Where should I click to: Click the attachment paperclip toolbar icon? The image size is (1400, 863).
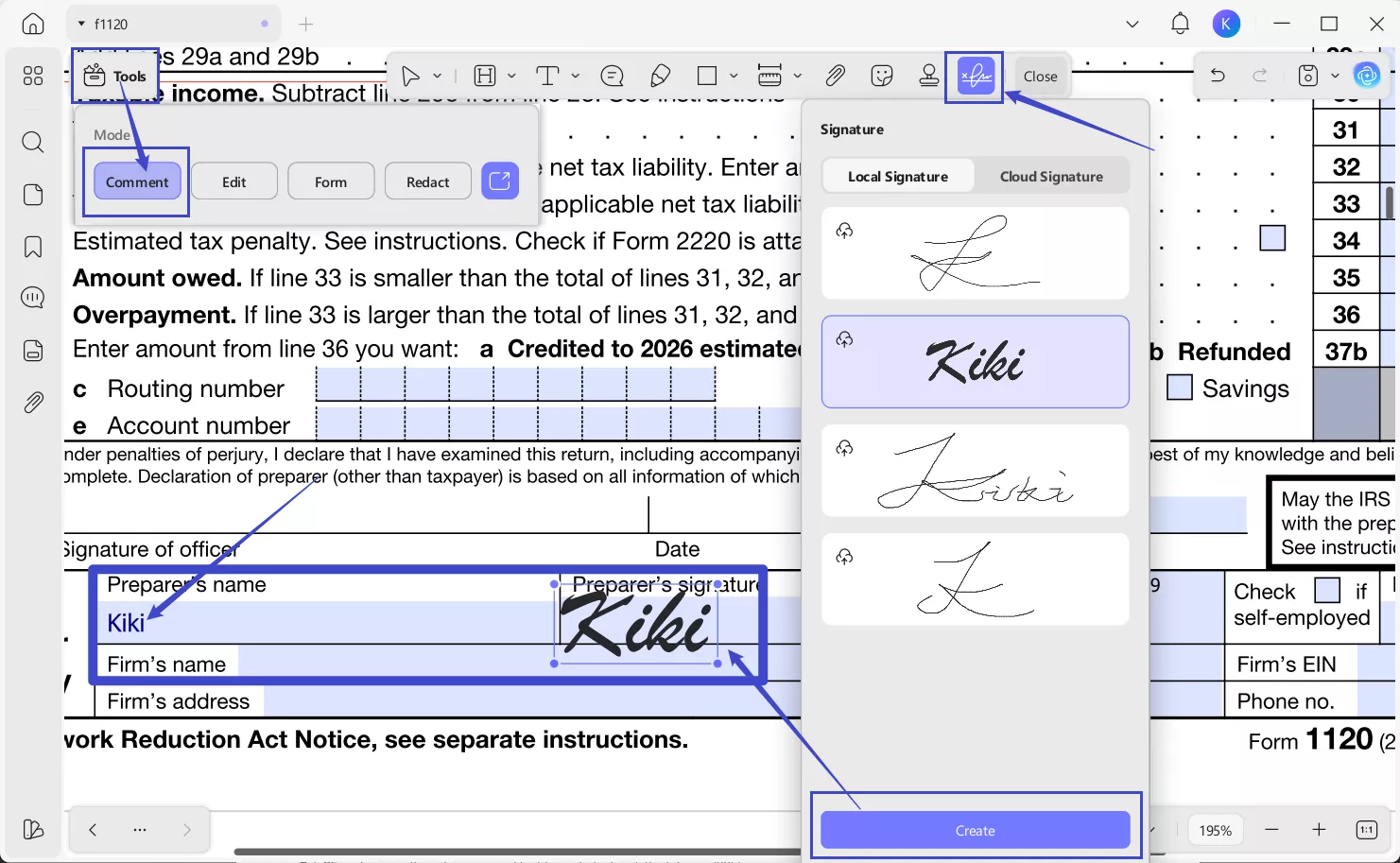835,76
